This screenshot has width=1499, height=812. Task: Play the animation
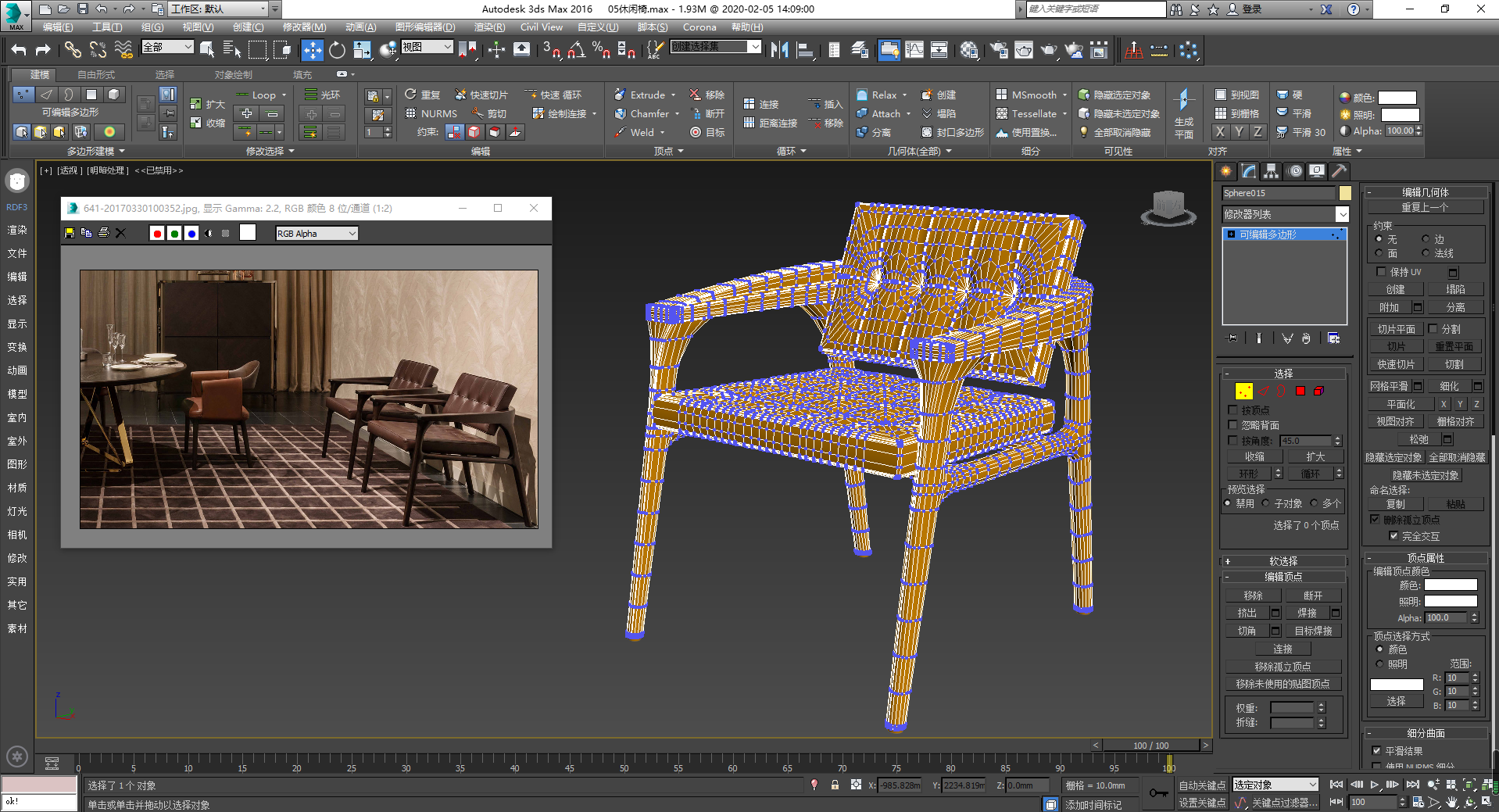1374,785
